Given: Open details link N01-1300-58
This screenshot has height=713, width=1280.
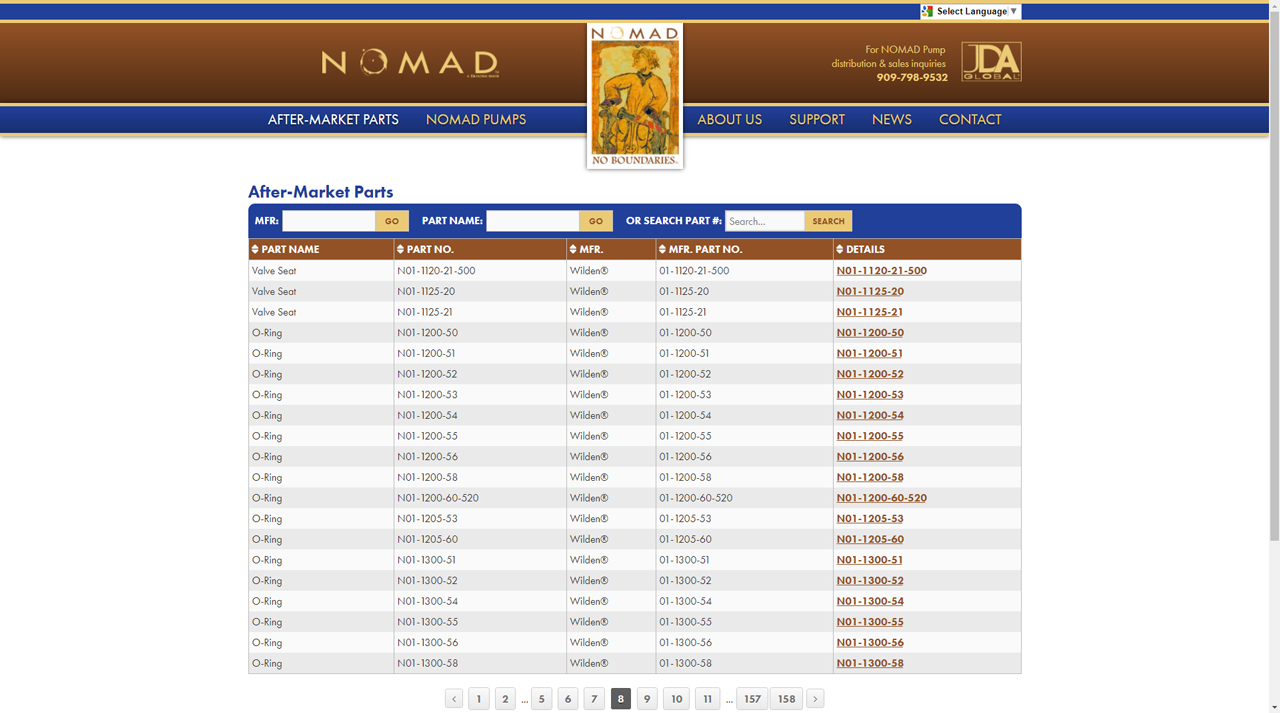Looking at the screenshot, I should 870,664.
